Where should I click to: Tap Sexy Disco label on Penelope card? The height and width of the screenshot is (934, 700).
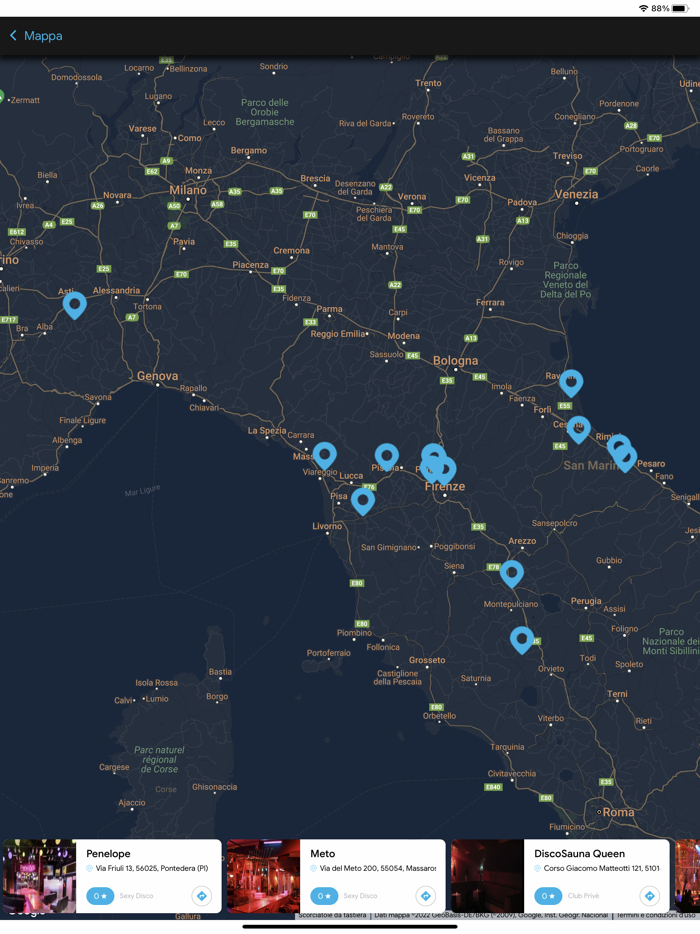tap(136, 896)
